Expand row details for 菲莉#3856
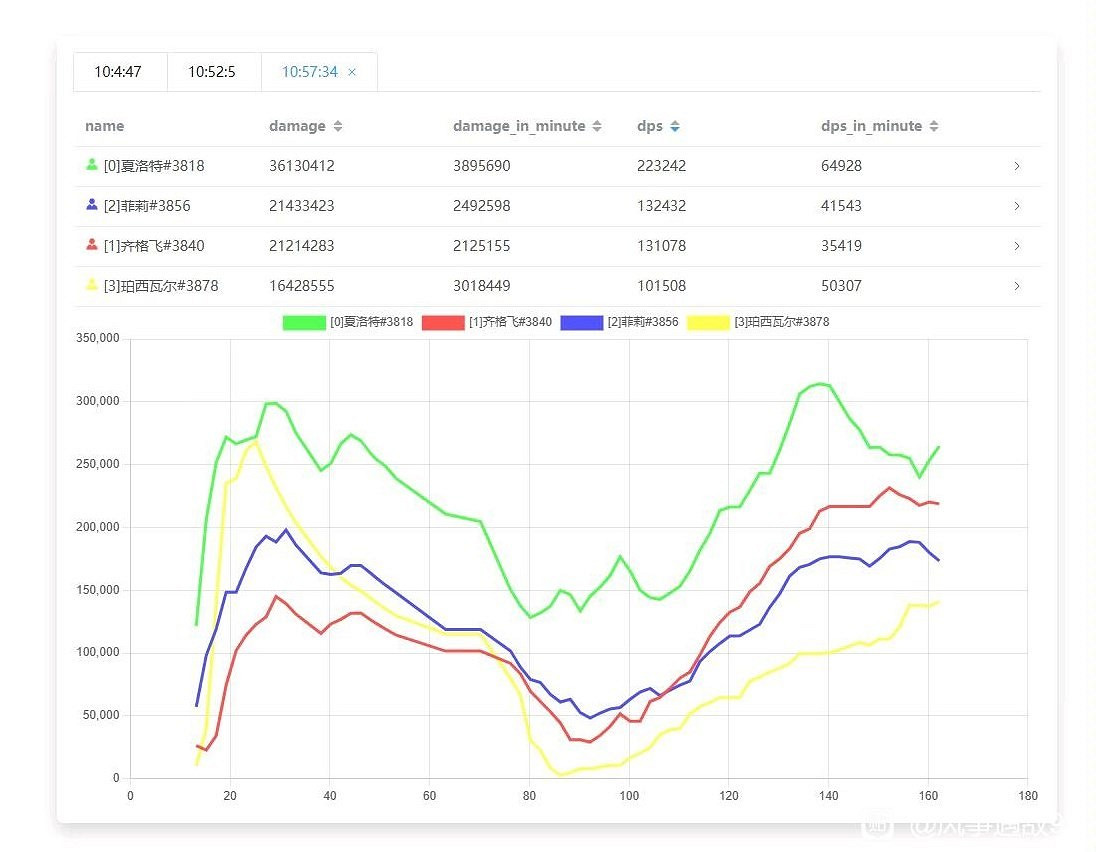Screen dimensions: 1096x852 [x=1017, y=206]
